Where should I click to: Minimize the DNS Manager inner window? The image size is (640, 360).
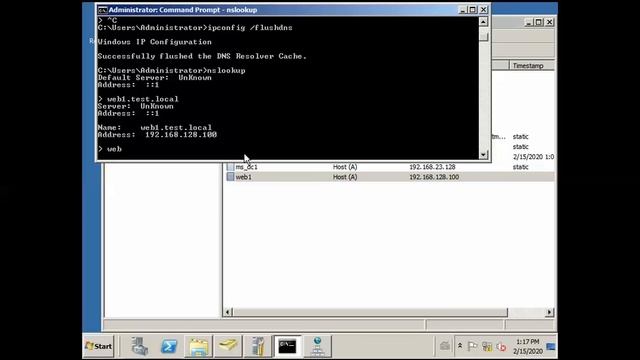[528, 22]
